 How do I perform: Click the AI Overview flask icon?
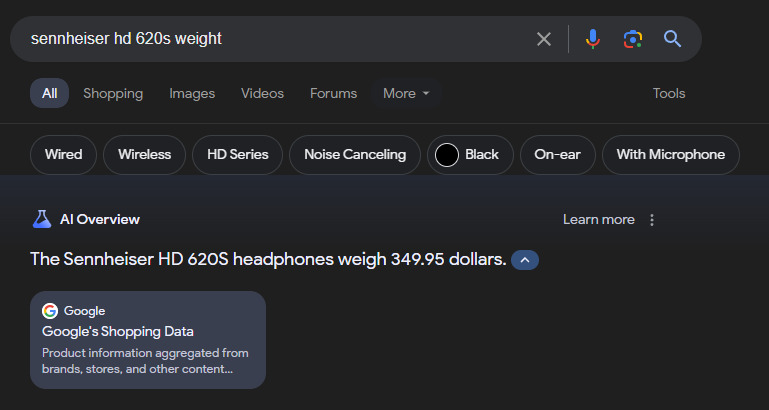click(x=41, y=219)
